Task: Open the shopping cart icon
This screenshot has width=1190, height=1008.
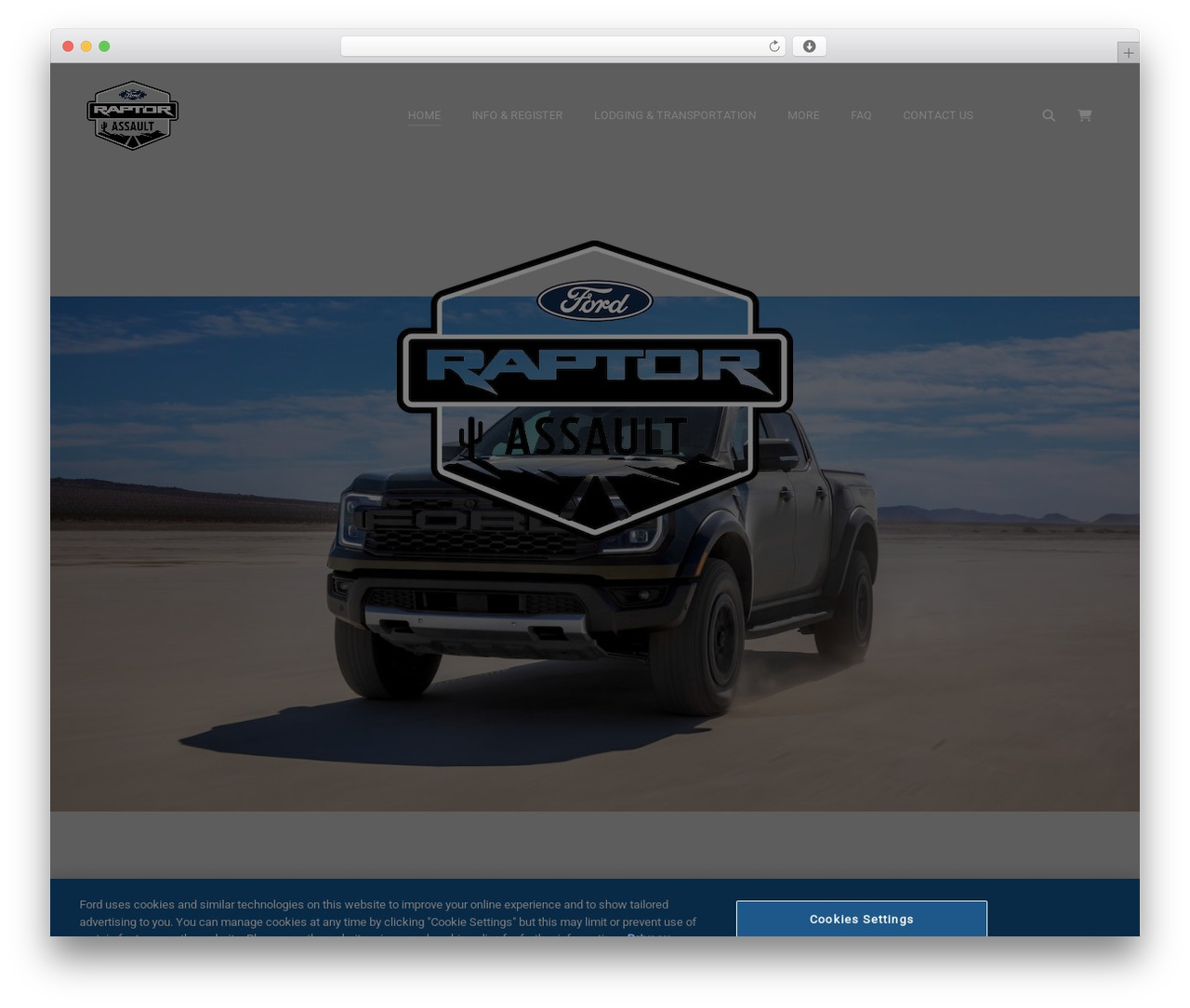Action: pos(1084,115)
